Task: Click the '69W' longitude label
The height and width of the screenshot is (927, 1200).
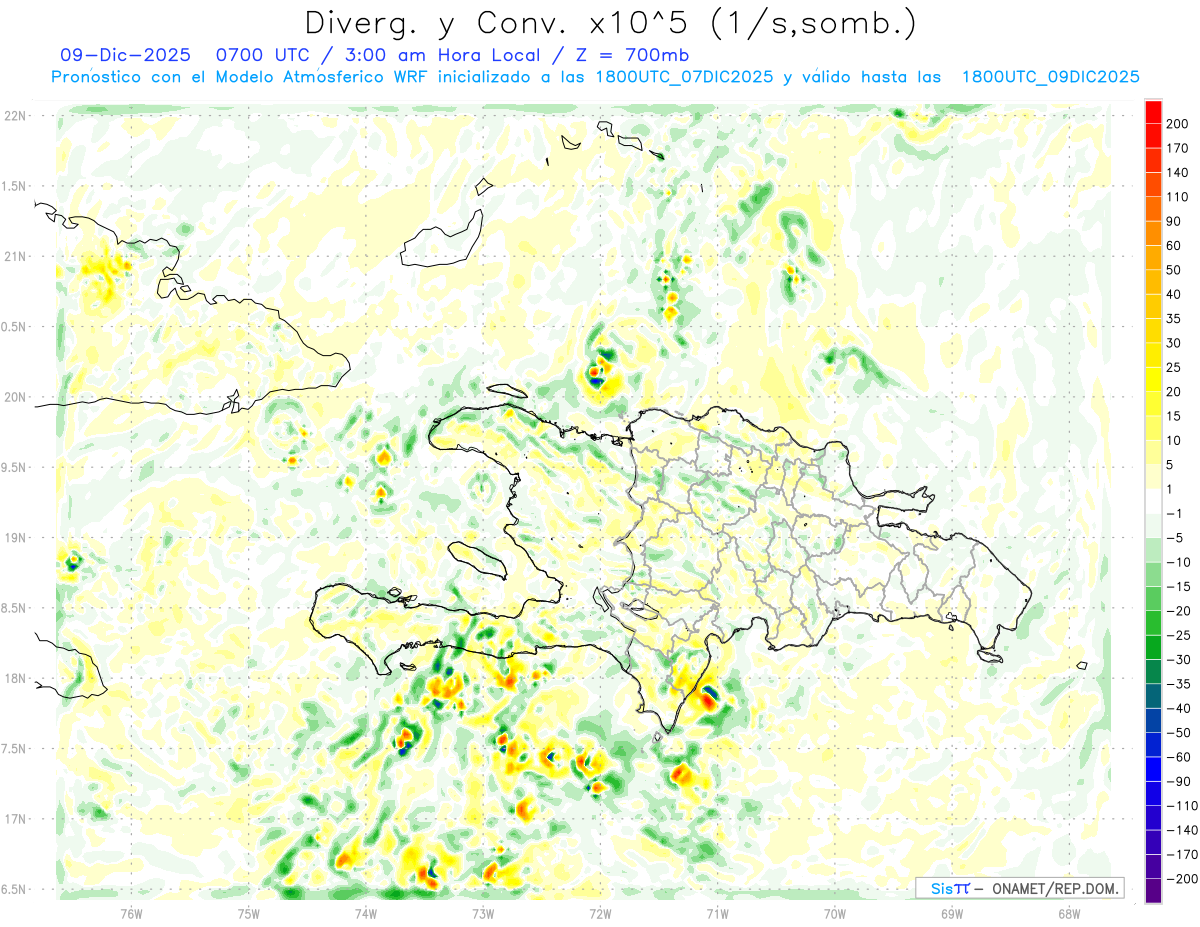Action: 952,913
